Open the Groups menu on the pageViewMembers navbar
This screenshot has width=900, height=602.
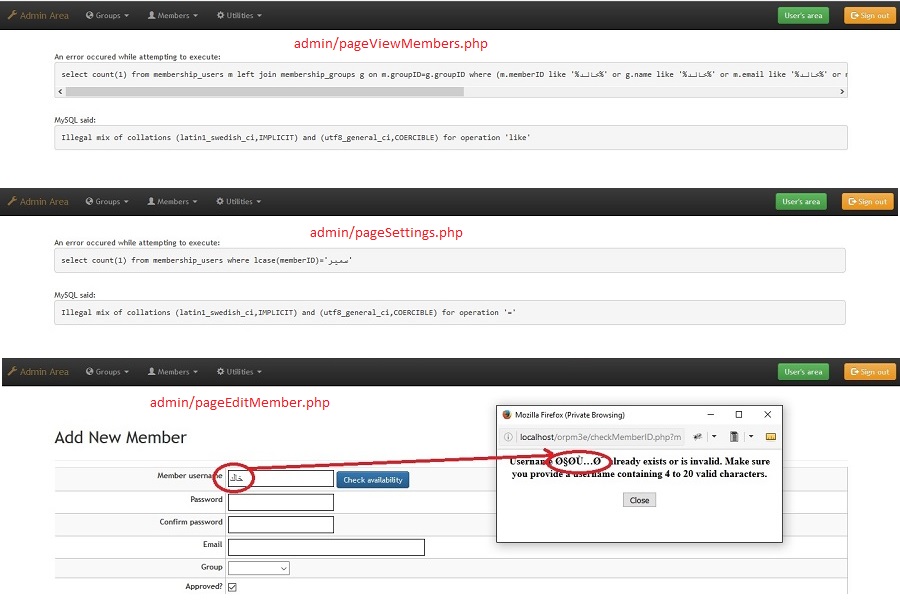(107, 15)
